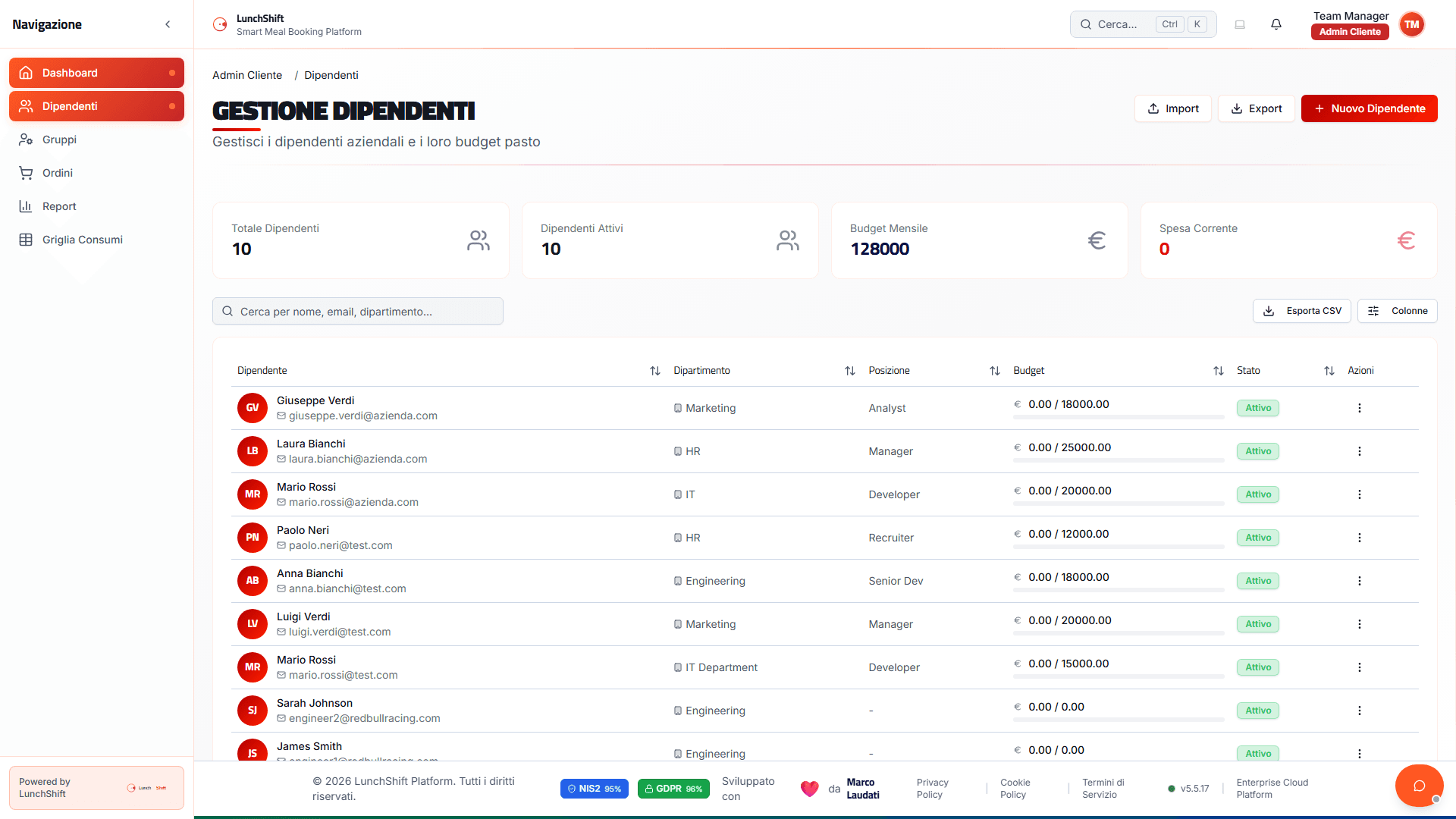This screenshot has height=819, width=1456.
Task: Click the notifications bell icon
Action: [1276, 24]
